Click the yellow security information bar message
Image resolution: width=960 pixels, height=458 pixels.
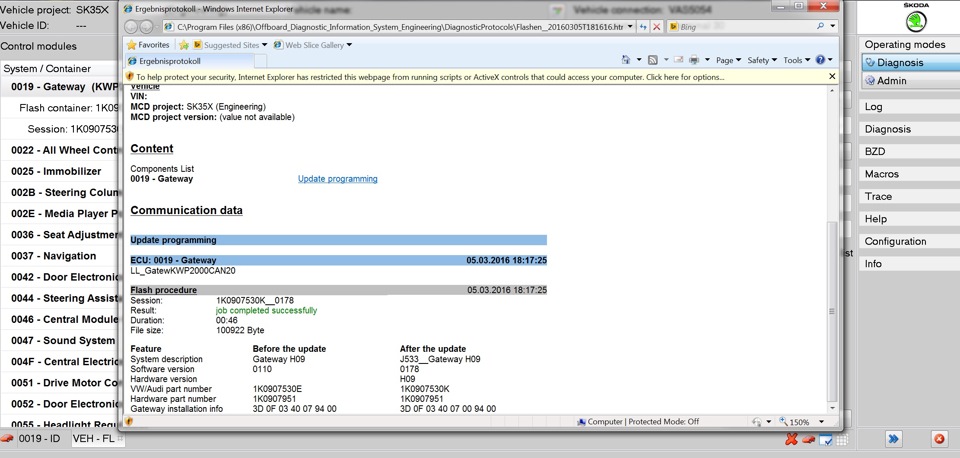point(430,77)
